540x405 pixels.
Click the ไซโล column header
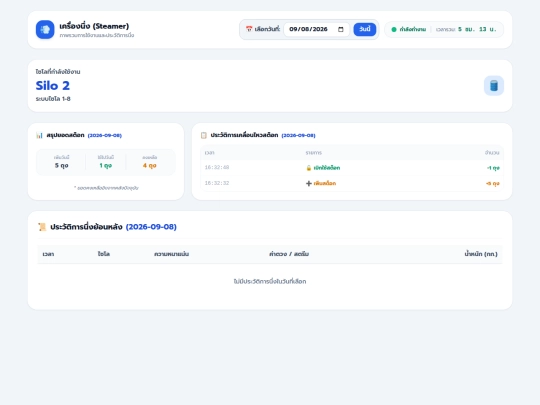coord(104,254)
